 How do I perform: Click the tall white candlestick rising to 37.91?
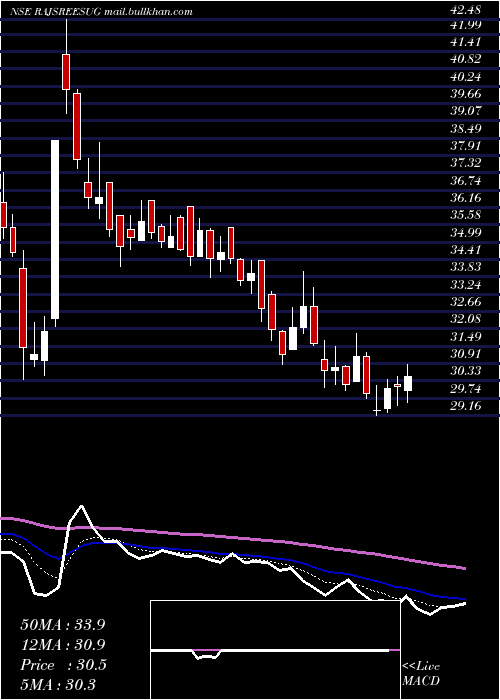coord(55,229)
